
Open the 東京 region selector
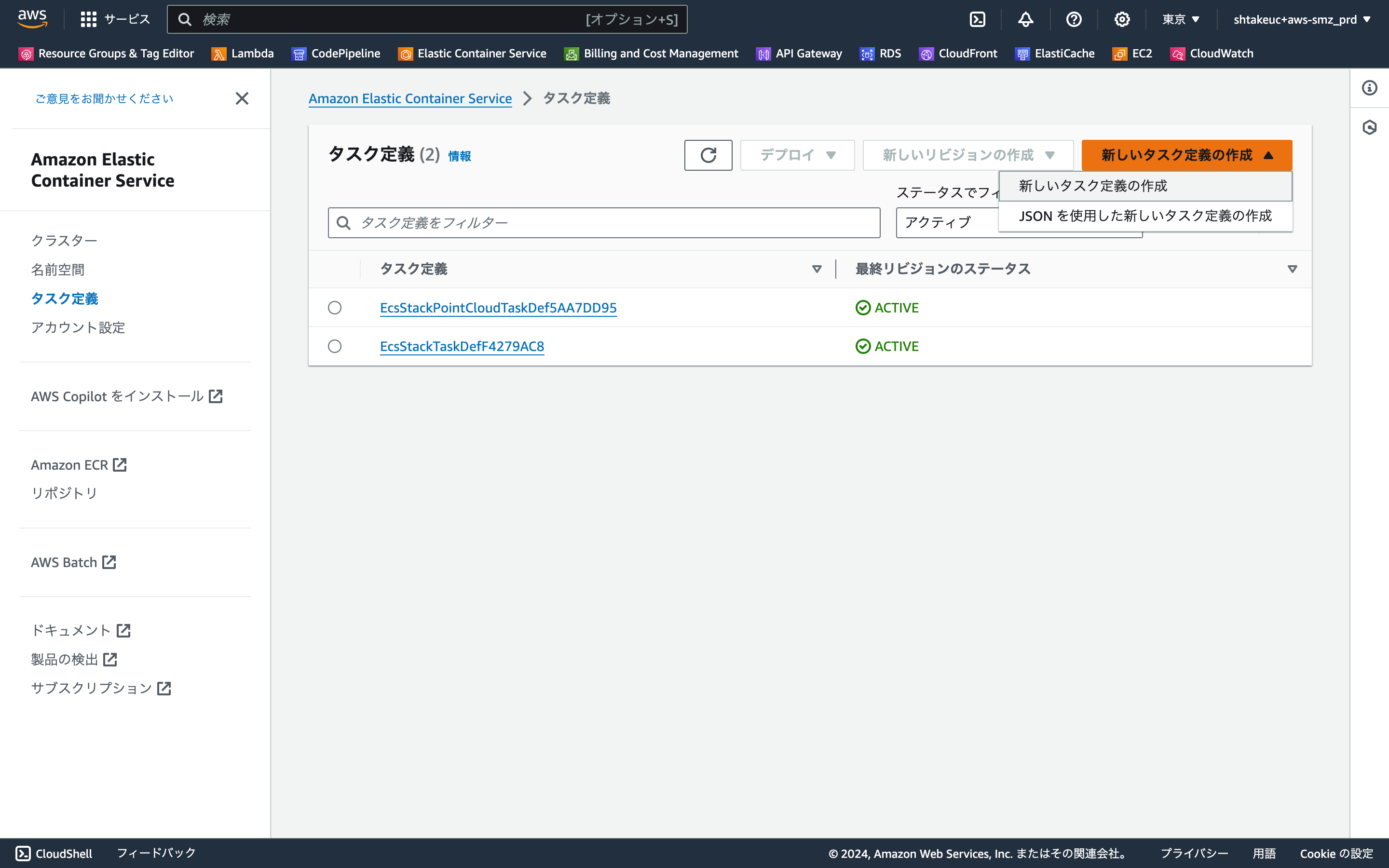click(1181, 19)
